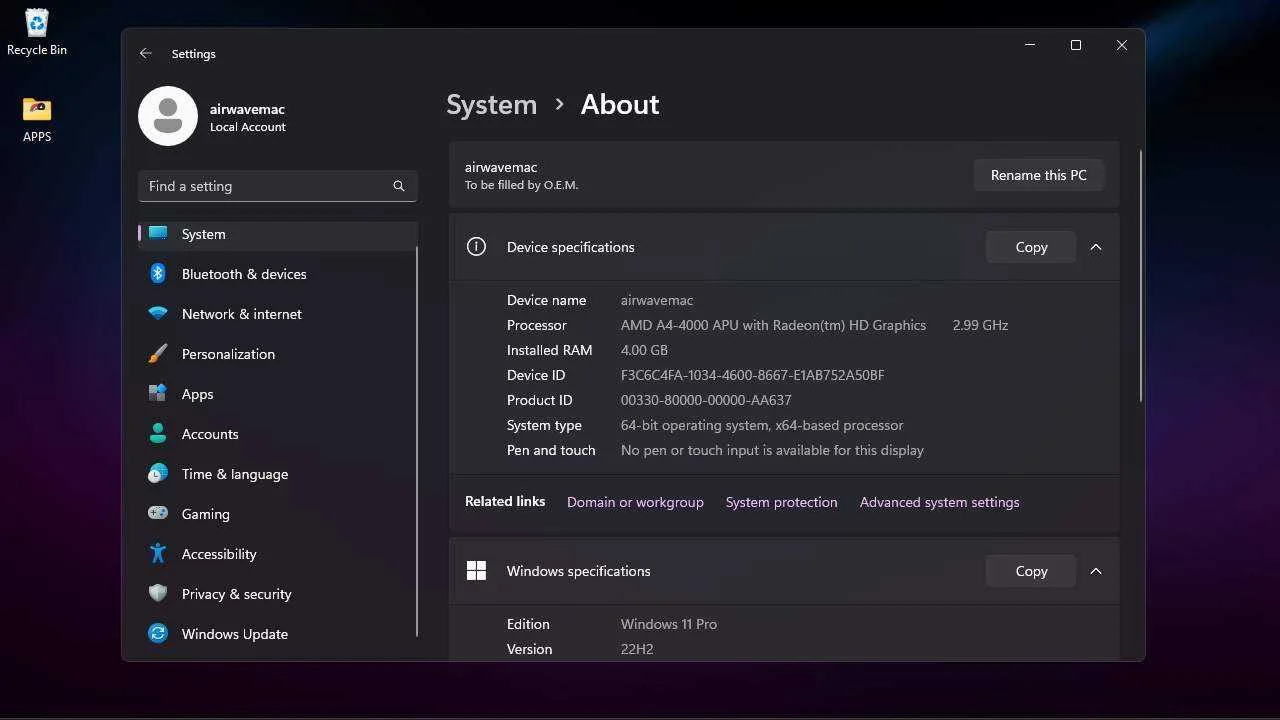Viewport: 1280px width, 720px height.
Task: Open the APPS folder on desktop
Action: pos(37,120)
